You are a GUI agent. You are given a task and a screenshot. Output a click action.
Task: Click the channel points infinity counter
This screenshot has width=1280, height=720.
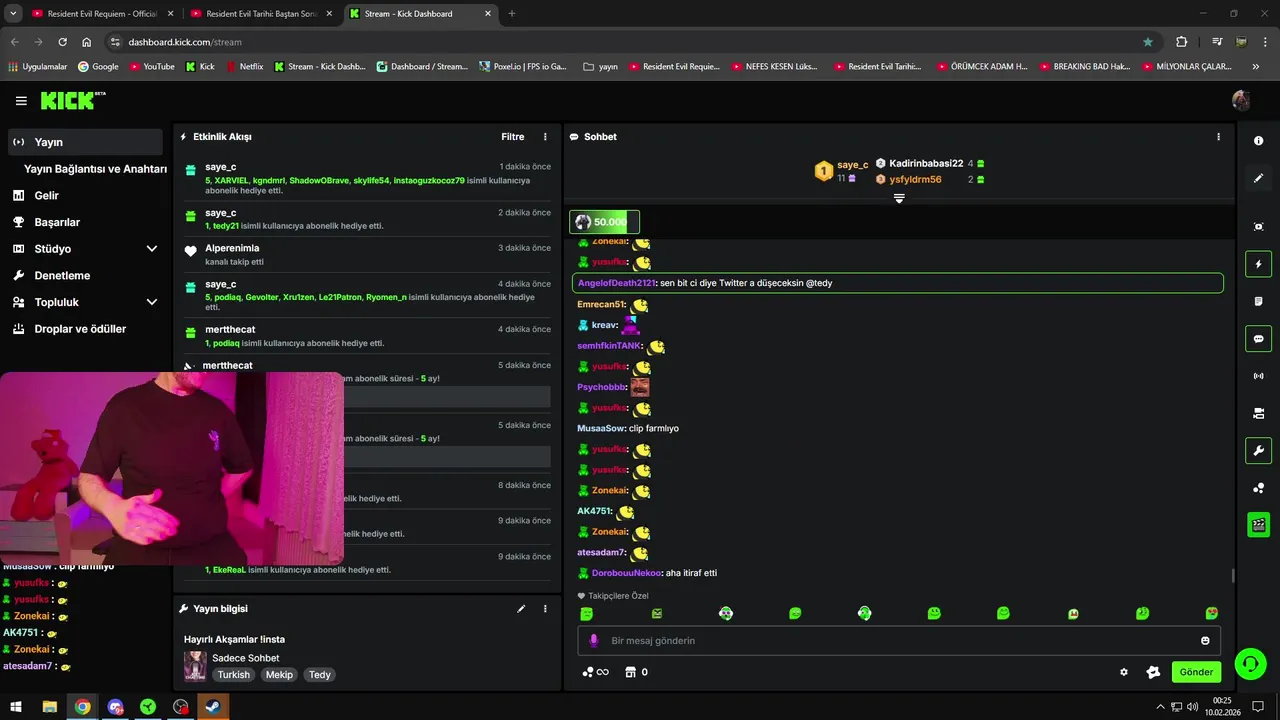pyautogui.click(x=595, y=672)
